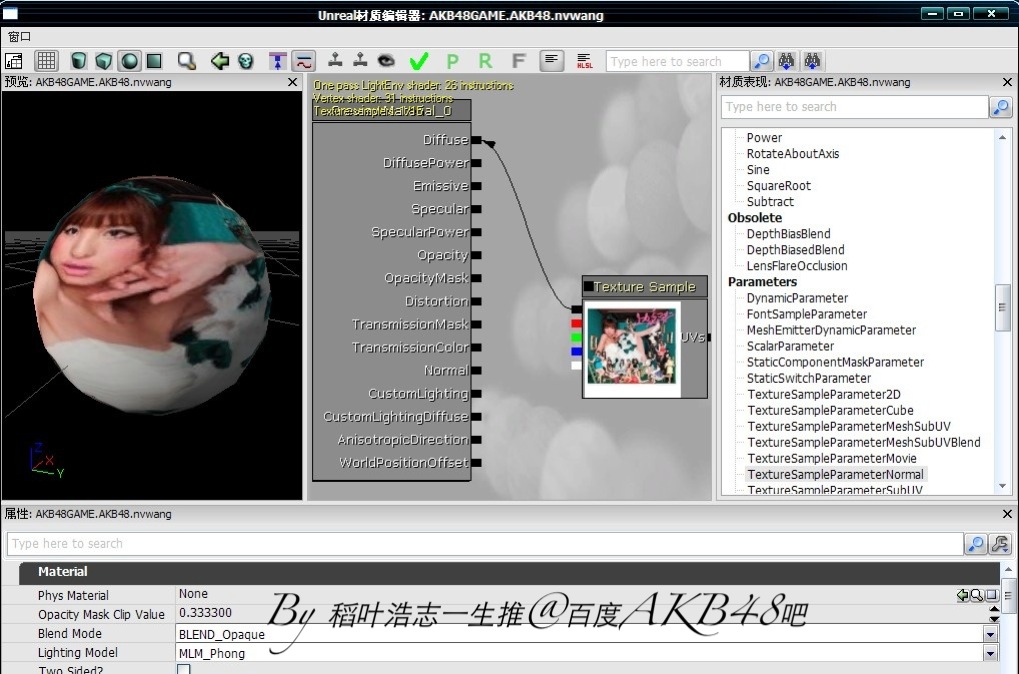
Task: Select Subtract expression in the list
Action: [x=770, y=201]
